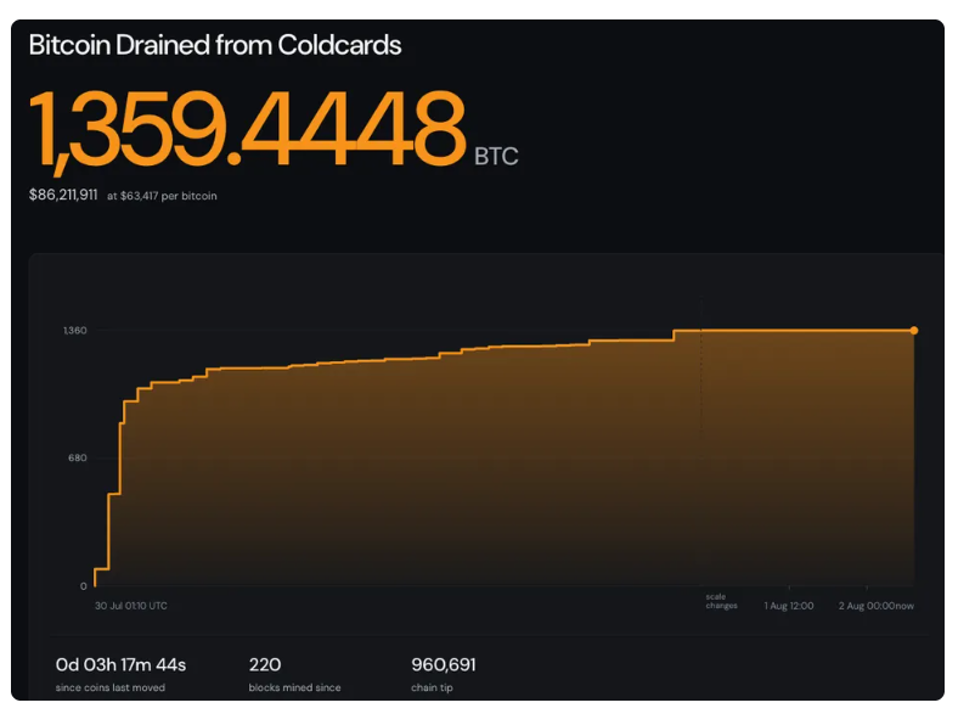Click the 220 blocks count
This screenshot has height=725, width=975.
click(265, 665)
